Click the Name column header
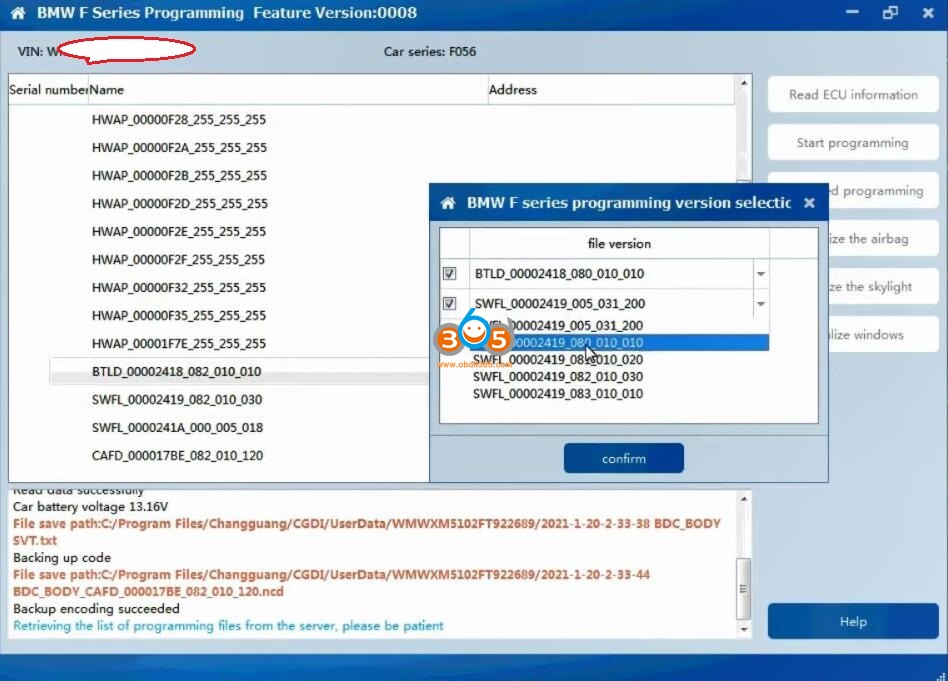This screenshot has width=948, height=681. coord(288,90)
